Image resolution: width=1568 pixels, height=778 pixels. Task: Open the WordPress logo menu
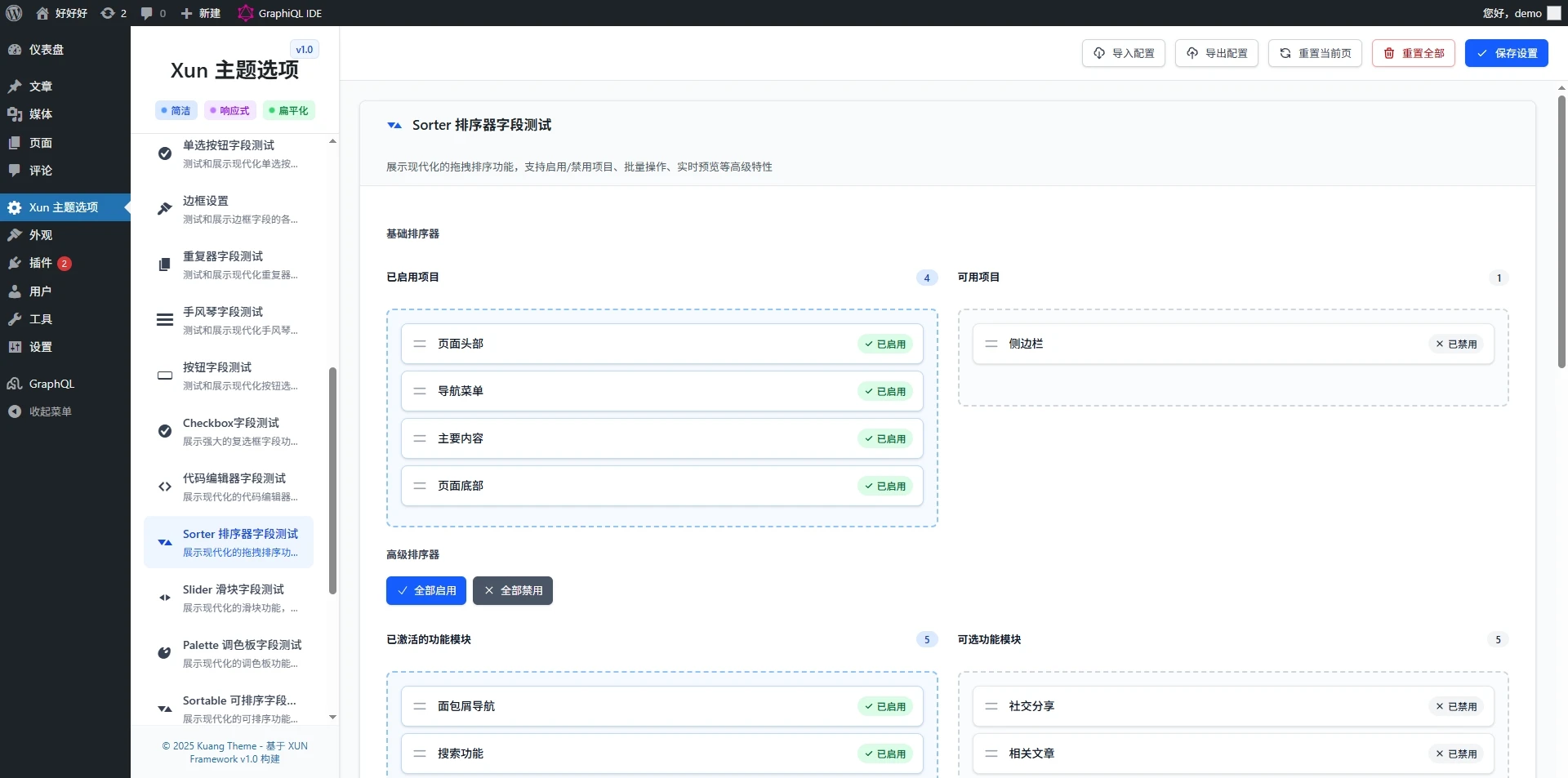(x=14, y=13)
